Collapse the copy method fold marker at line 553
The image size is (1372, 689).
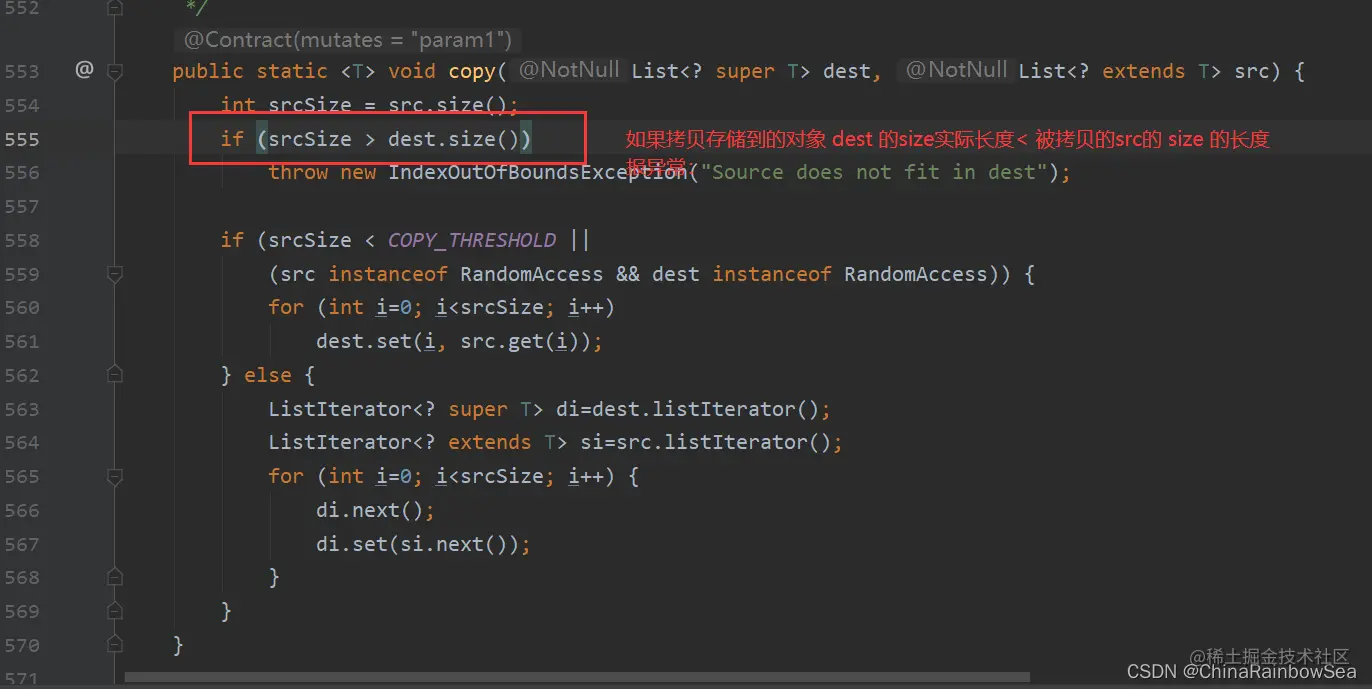(x=115, y=71)
